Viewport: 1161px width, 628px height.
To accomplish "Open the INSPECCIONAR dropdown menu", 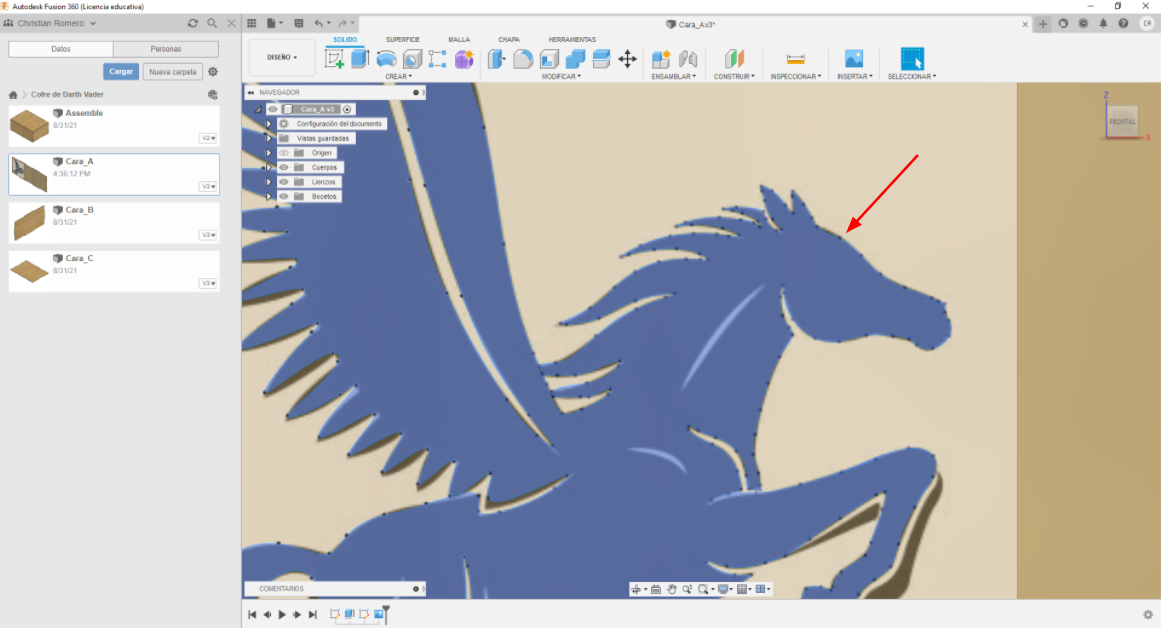I will tap(796, 76).
